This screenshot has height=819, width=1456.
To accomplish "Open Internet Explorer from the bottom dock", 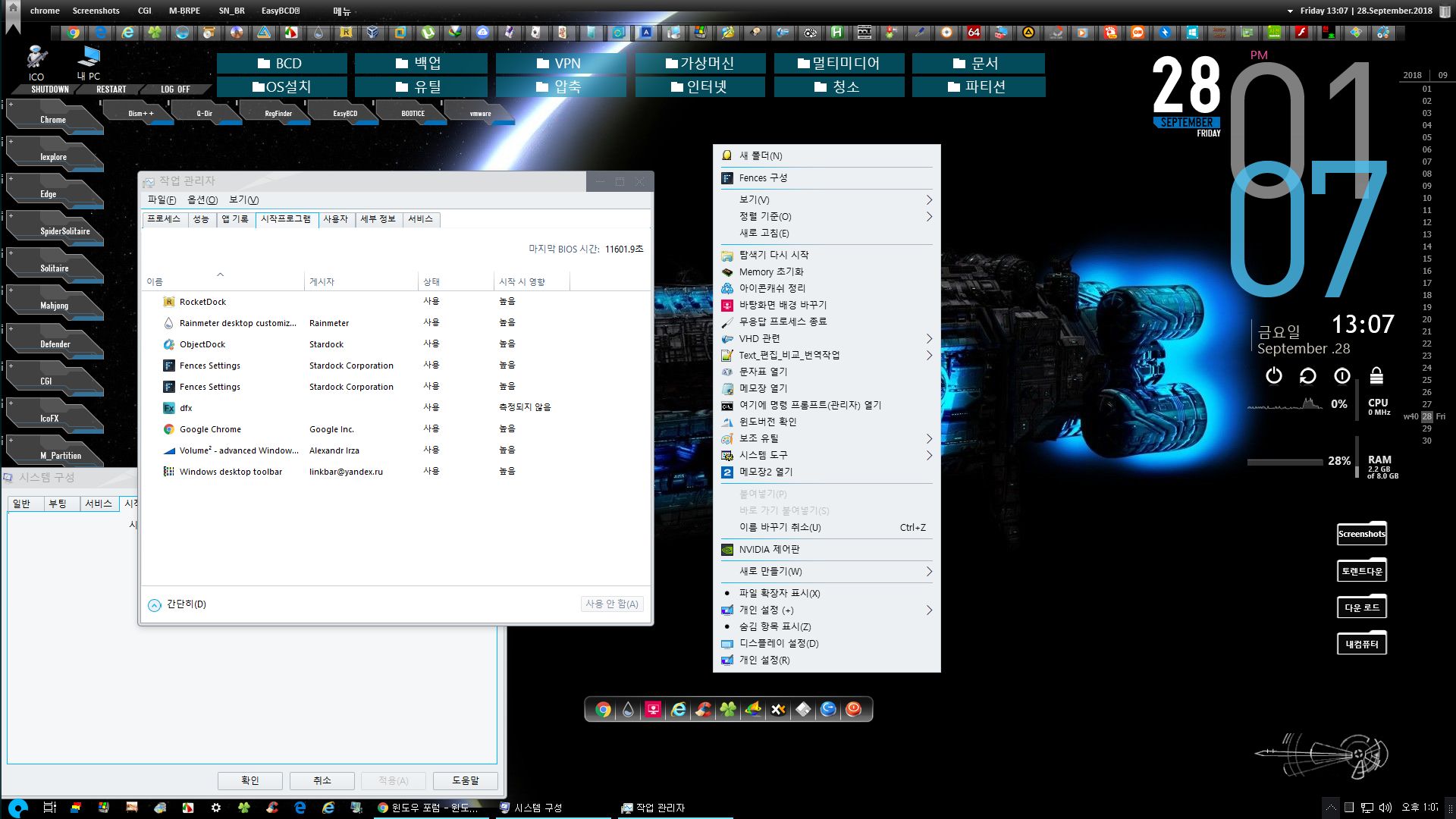I will tap(678, 710).
